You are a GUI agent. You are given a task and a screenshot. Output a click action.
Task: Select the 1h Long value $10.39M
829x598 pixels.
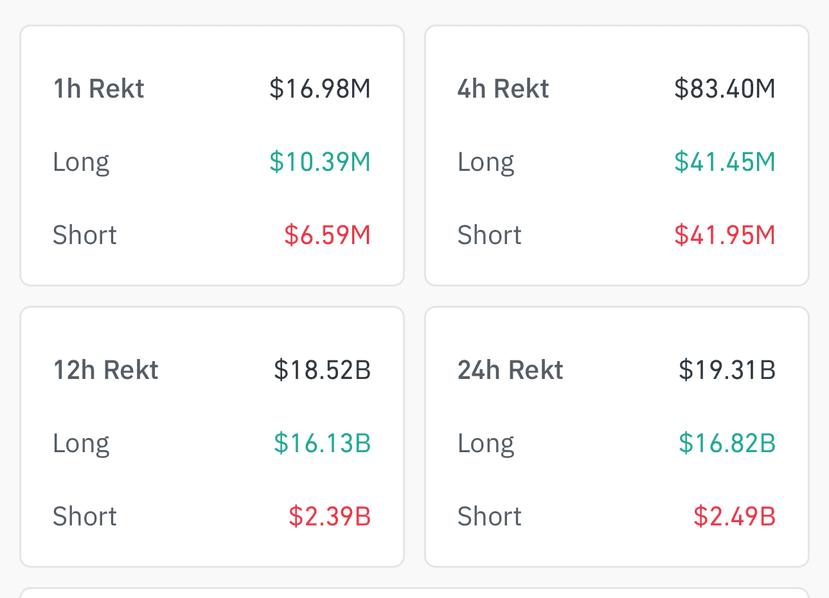[320, 161]
